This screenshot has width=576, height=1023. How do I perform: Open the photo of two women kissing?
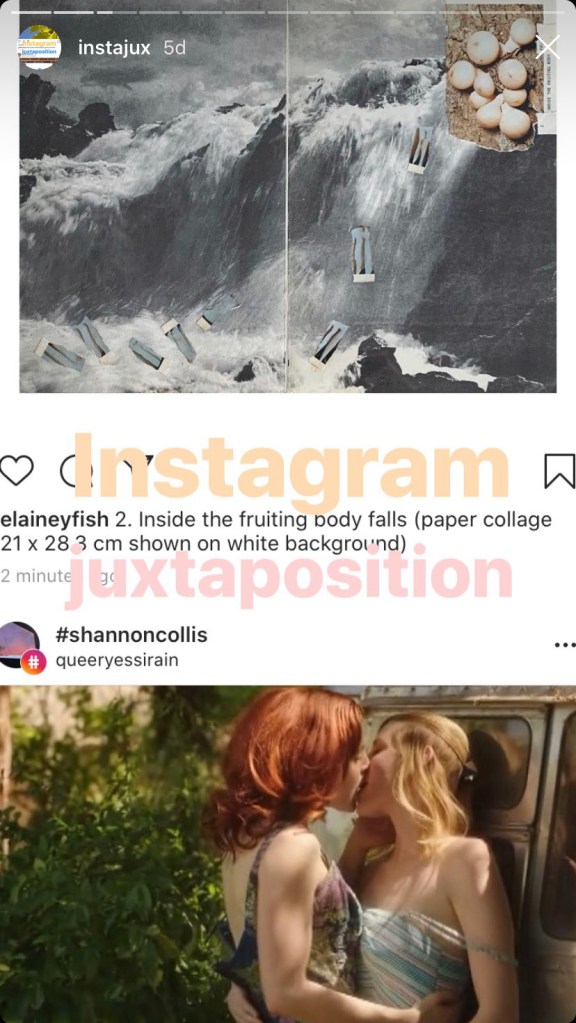coord(288,854)
